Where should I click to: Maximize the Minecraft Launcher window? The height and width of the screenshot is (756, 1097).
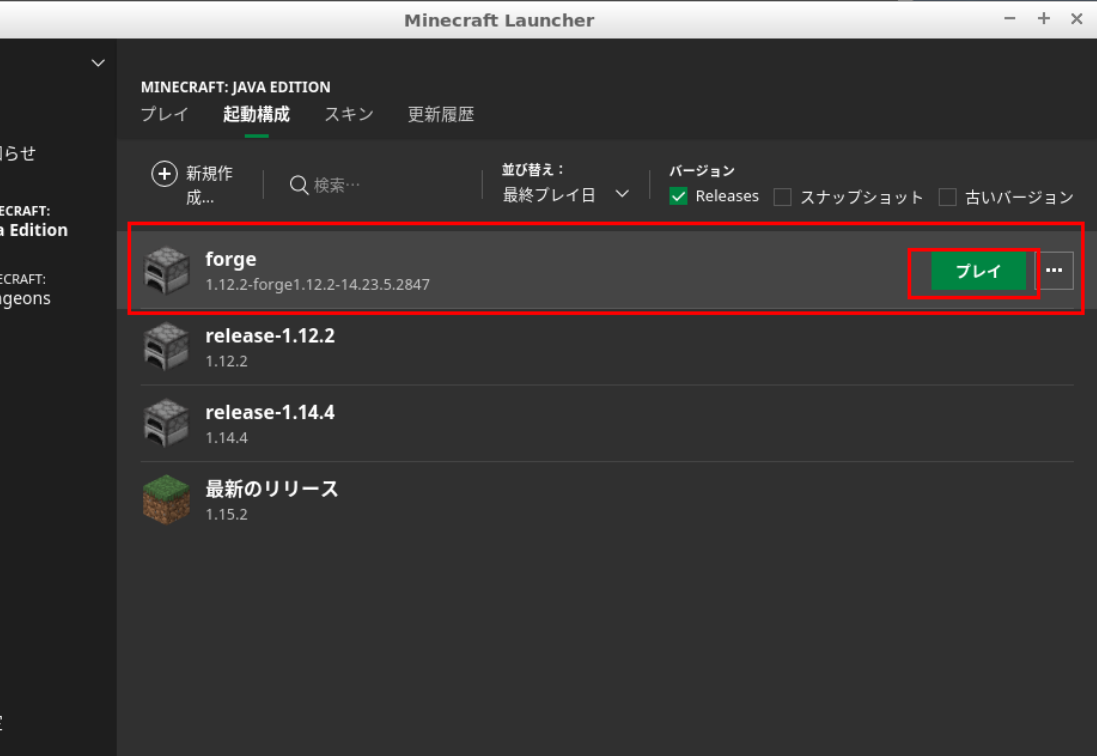1043,19
